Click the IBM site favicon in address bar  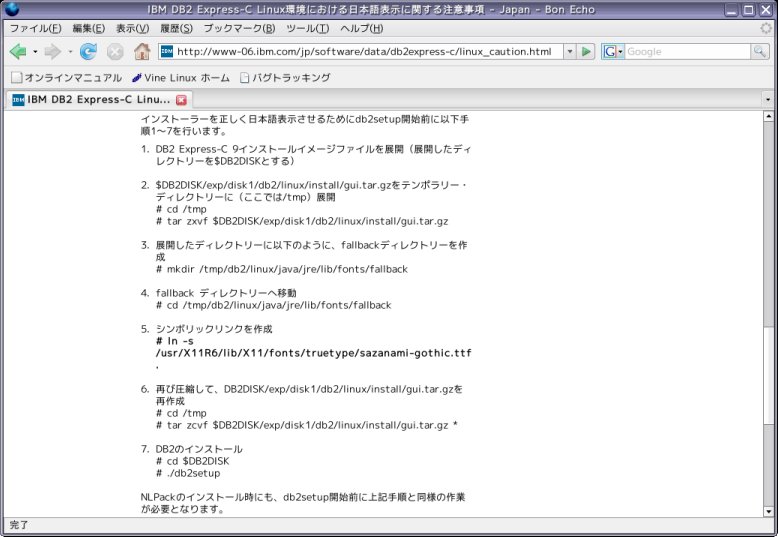click(x=167, y=51)
